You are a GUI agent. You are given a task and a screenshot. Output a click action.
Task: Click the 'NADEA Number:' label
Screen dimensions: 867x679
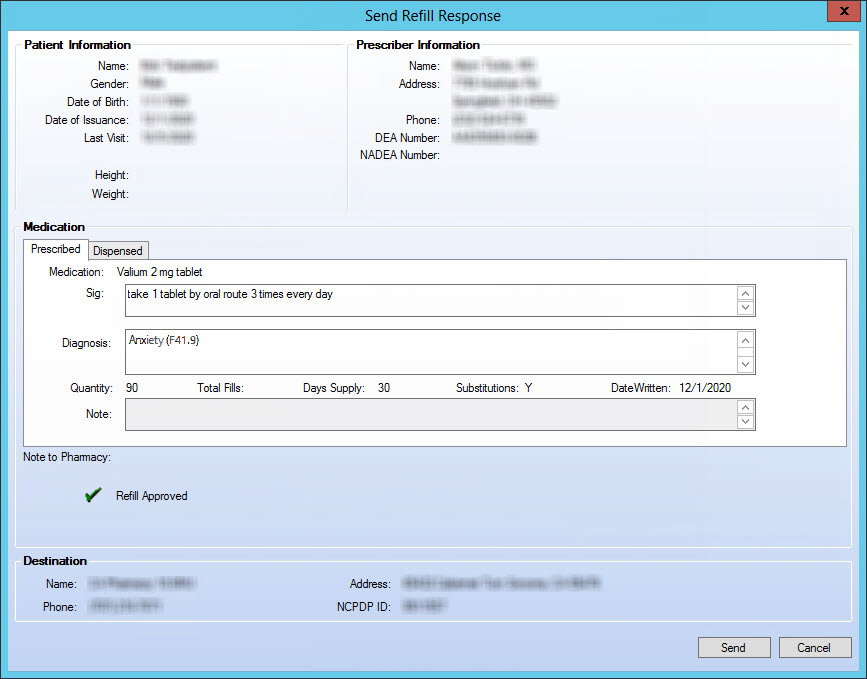point(400,155)
